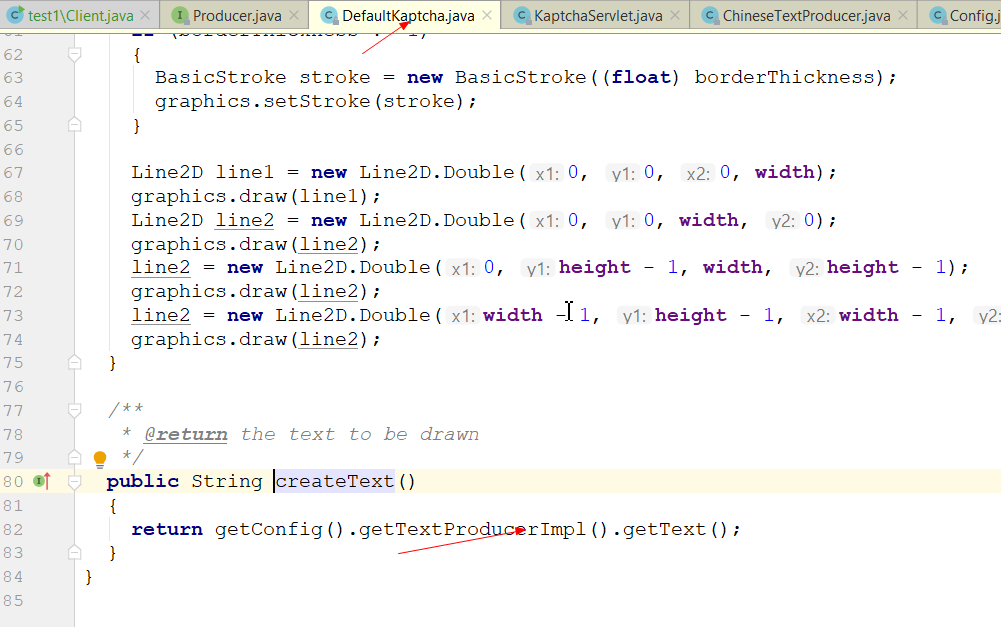This screenshot has width=1001, height=627.
Task: Click the class icon on DefaultKaptcha.java tab
Action: click(x=329, y=15)
